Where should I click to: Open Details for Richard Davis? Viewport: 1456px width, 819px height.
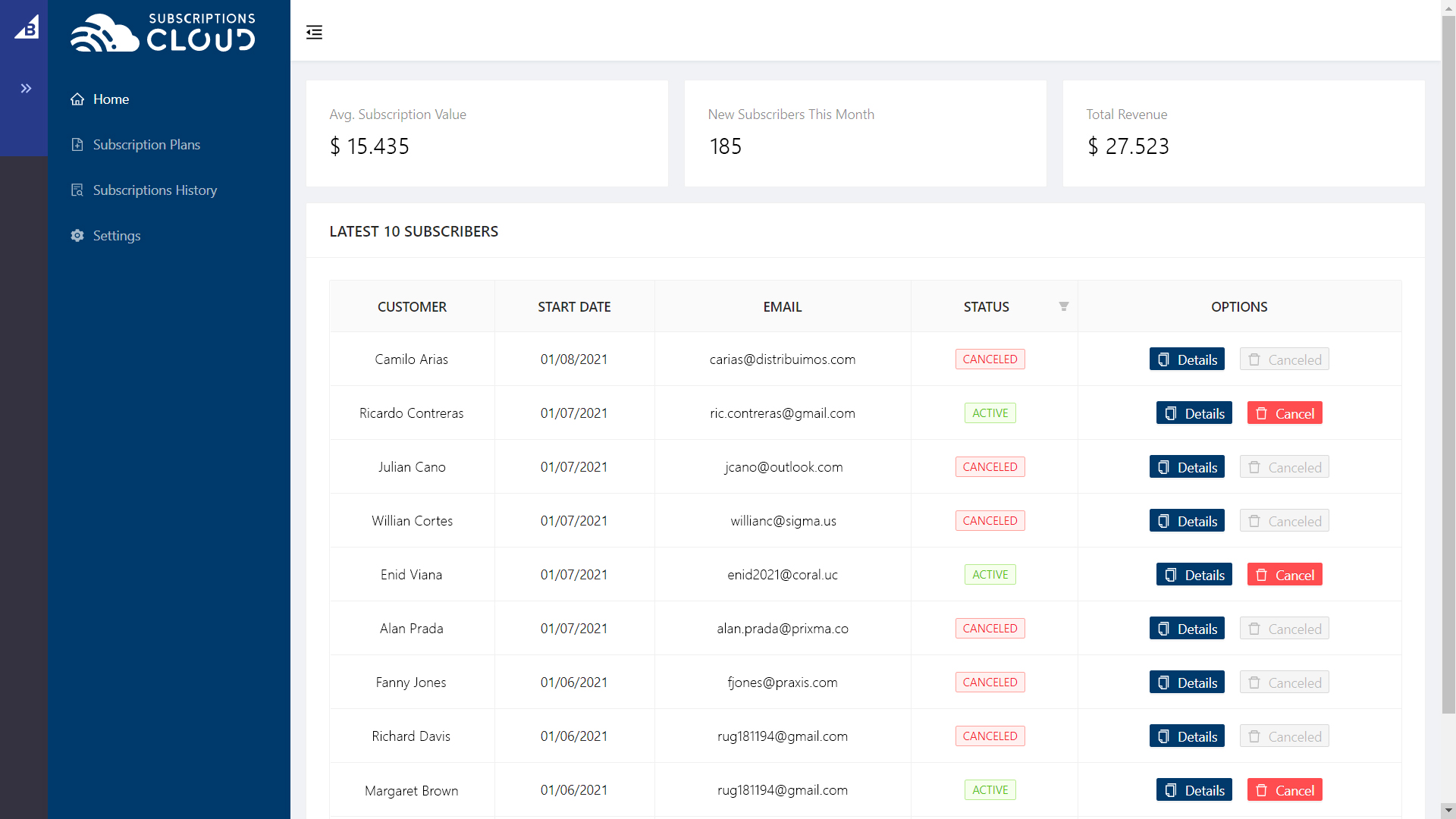click(x=1187, y=736)
